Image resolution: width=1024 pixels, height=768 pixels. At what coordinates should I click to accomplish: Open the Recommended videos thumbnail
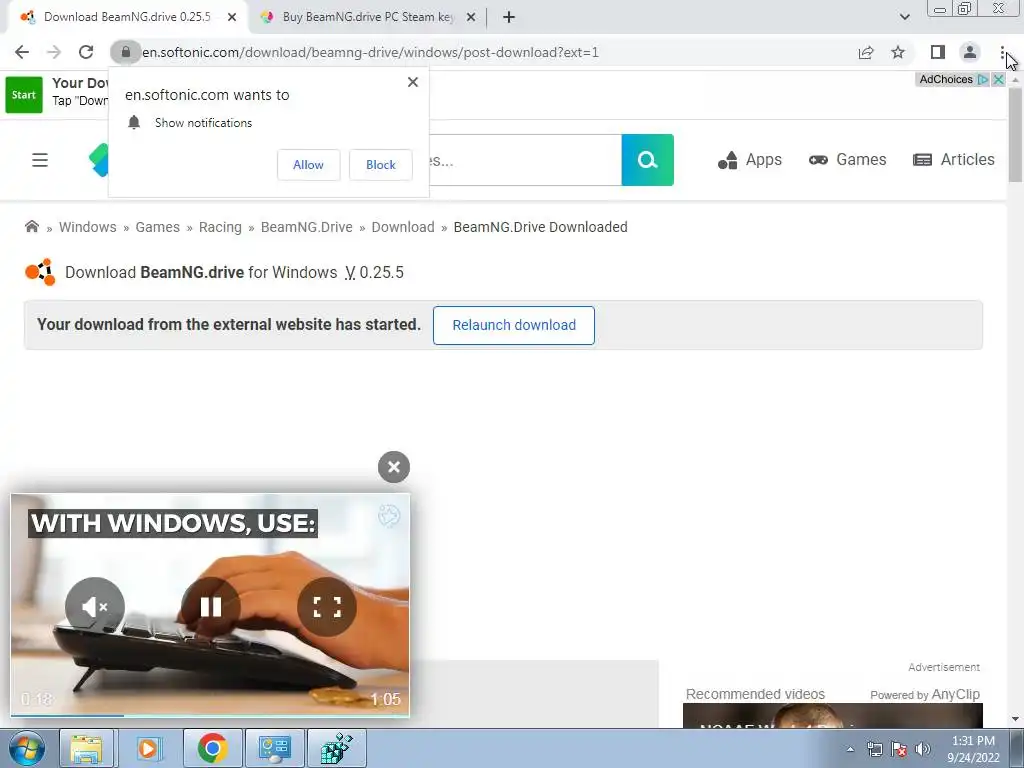pyautogui.click(x=832, y=716)
